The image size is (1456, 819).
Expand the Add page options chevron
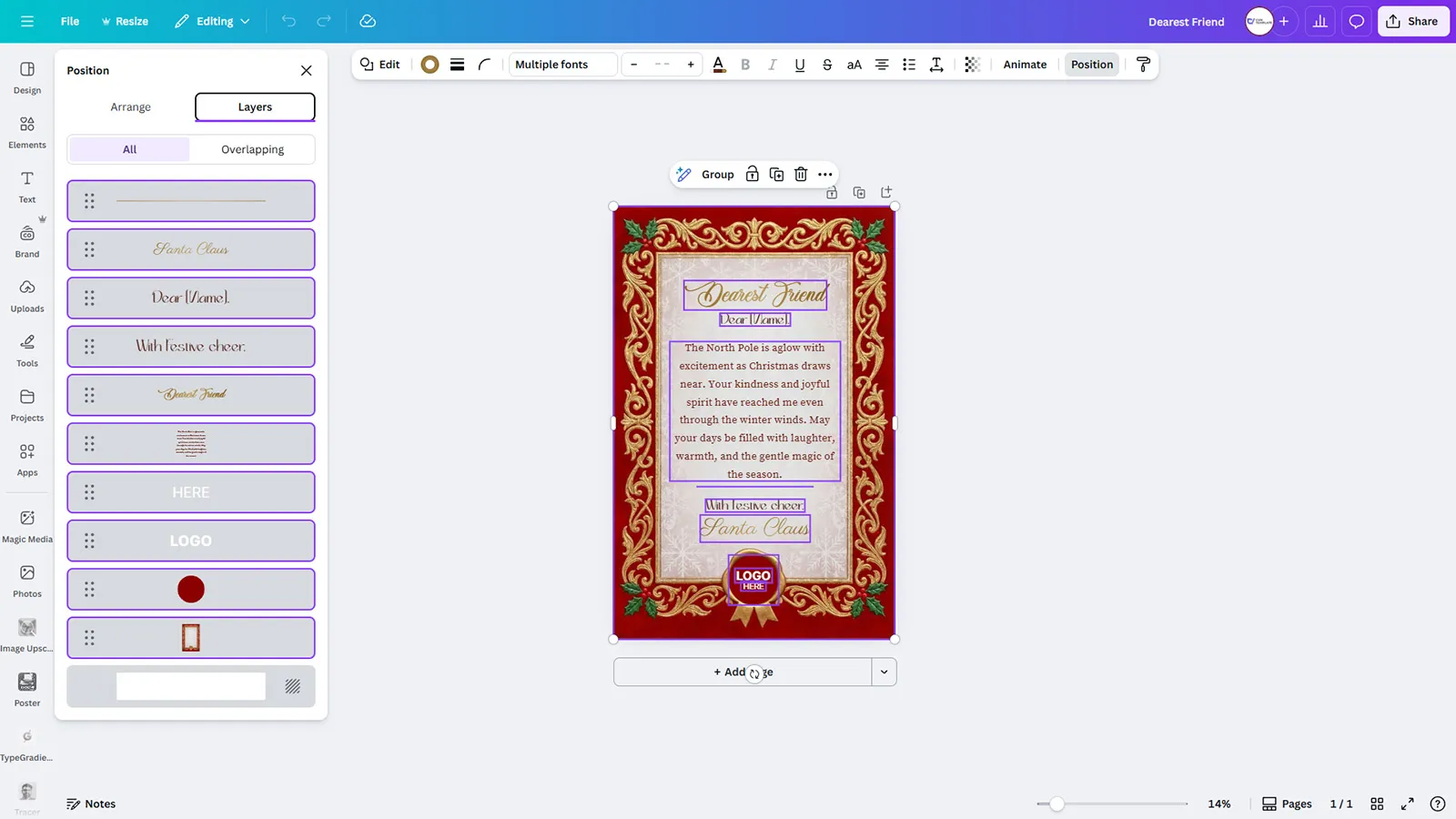[x=884, y=672]
